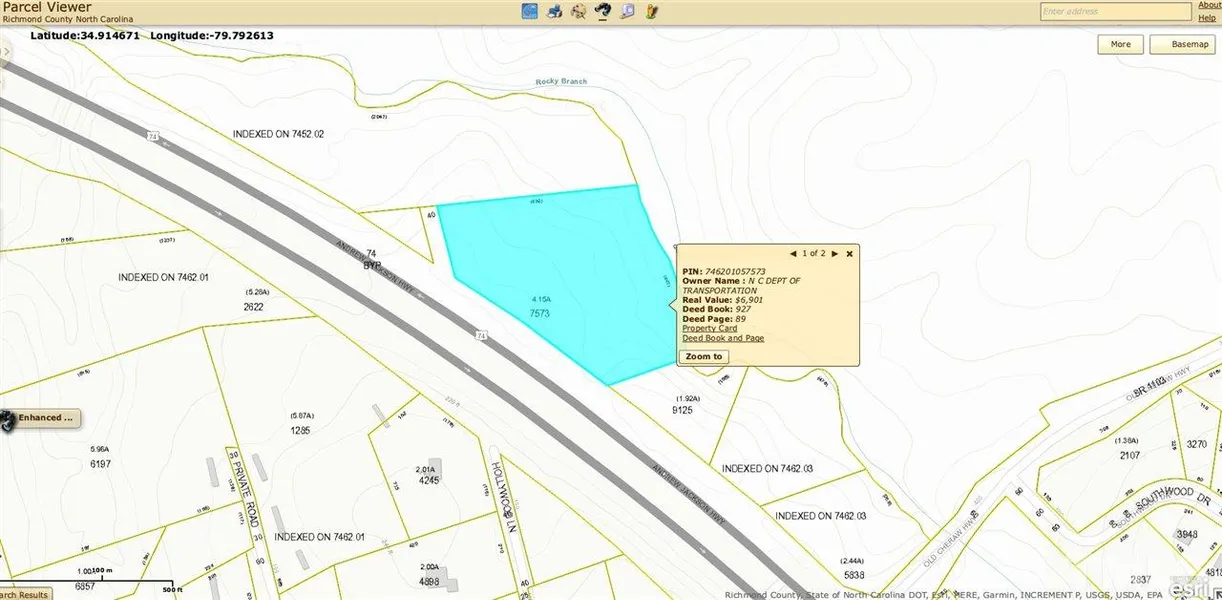This screenshot has width=1222, height=600.
Task: Click binoculars icon on Enhanced search panel
Action: coord(7,421)
